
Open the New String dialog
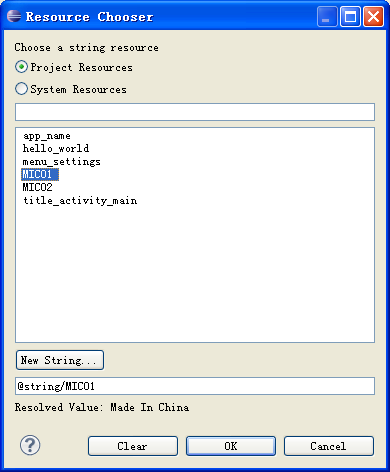coord(60,360)
